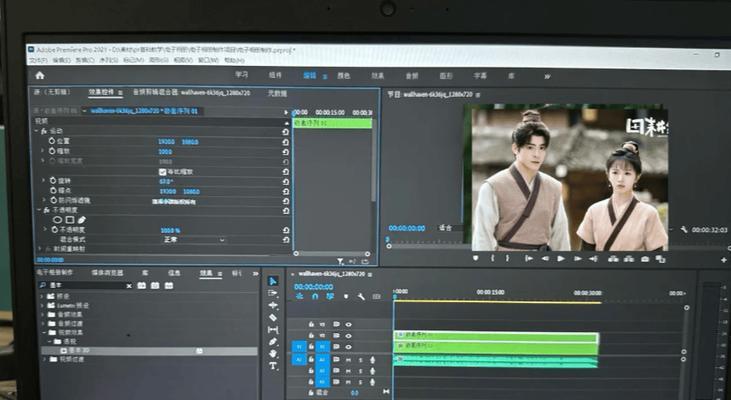
Task: Open program monitor wrench settings
Action: (684, 229)
